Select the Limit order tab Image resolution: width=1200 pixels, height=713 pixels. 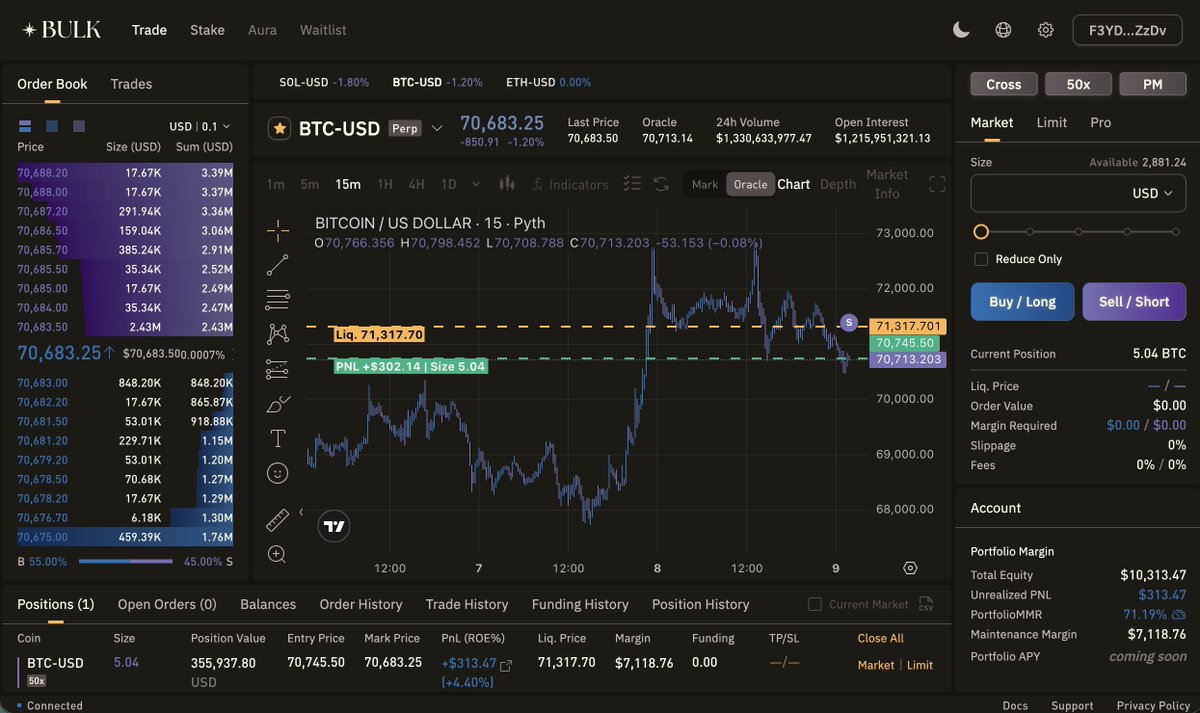[1051, 122]
